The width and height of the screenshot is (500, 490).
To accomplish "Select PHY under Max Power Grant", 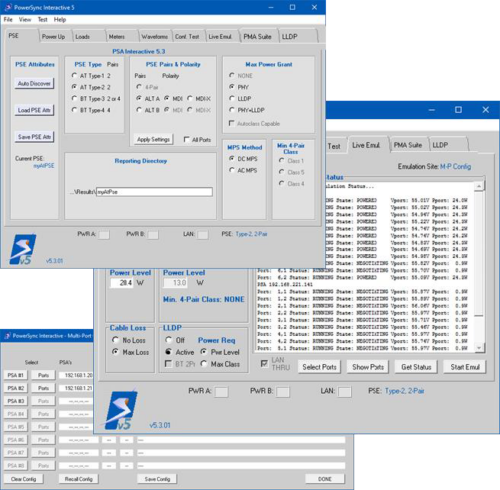I will 232,87.
